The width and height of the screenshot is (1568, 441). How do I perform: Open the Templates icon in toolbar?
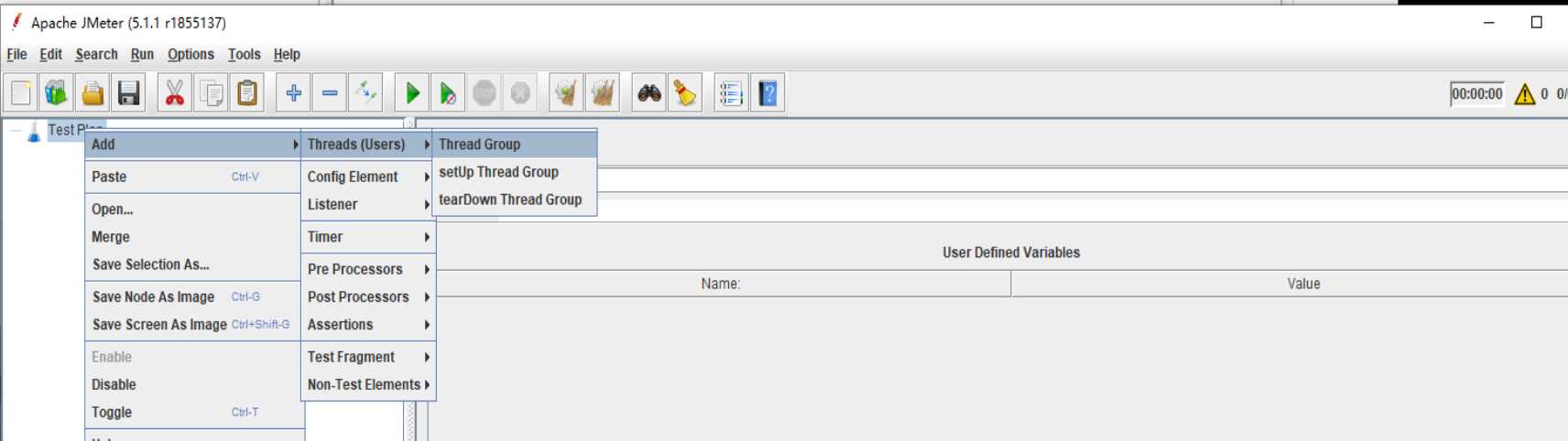click(x=57, y=93)
